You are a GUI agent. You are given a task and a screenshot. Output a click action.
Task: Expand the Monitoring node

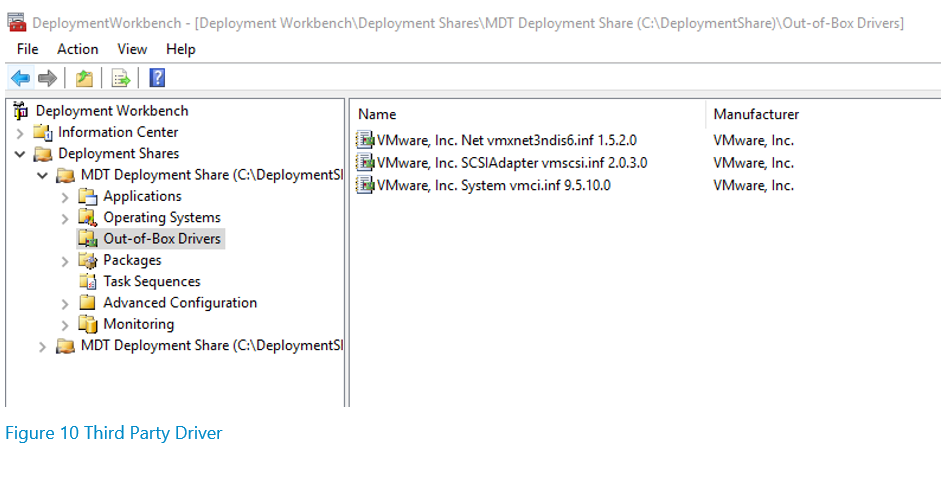[65, 325]
